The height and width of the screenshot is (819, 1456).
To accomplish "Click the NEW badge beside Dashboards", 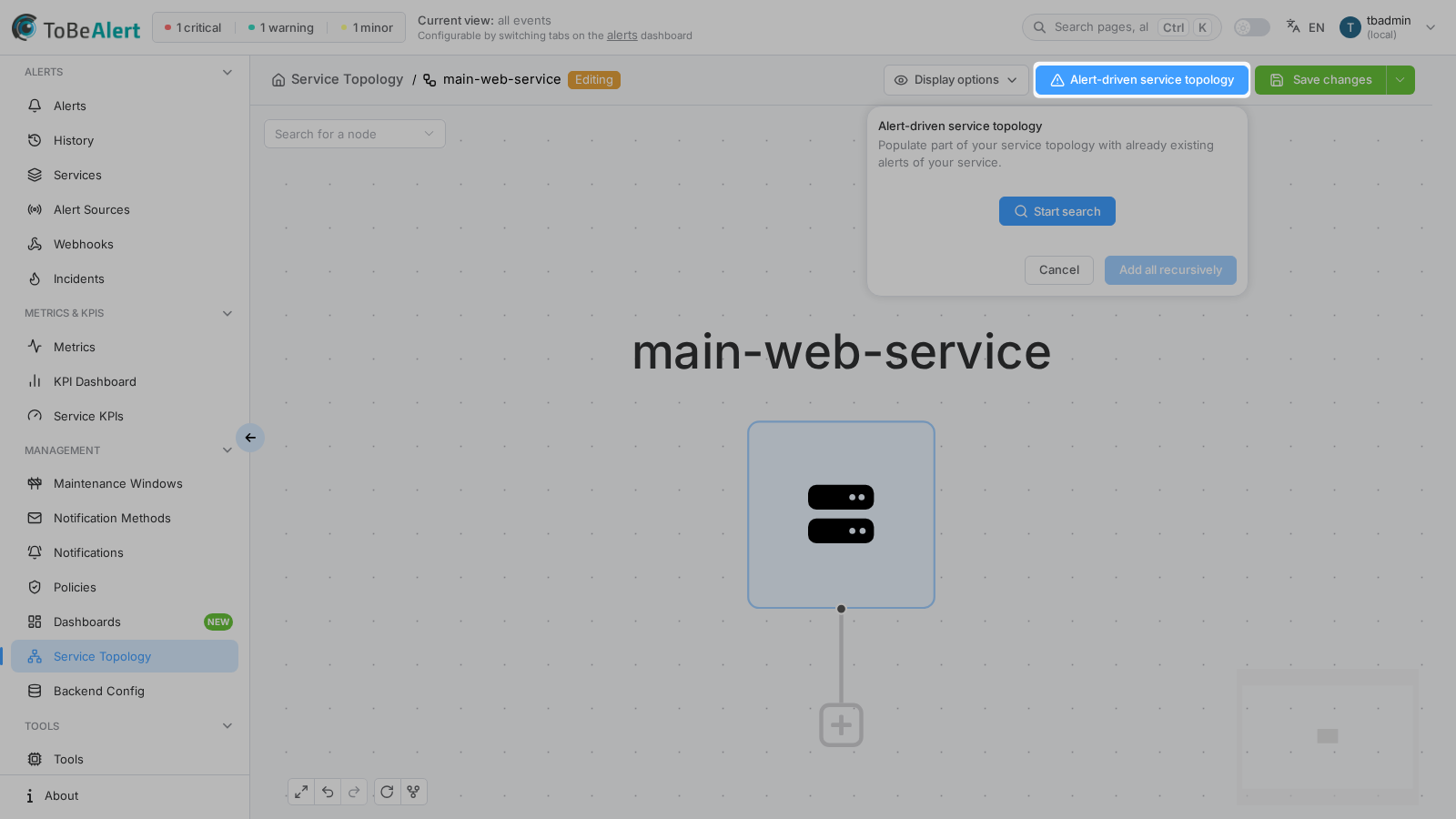I will click(218, 622).
